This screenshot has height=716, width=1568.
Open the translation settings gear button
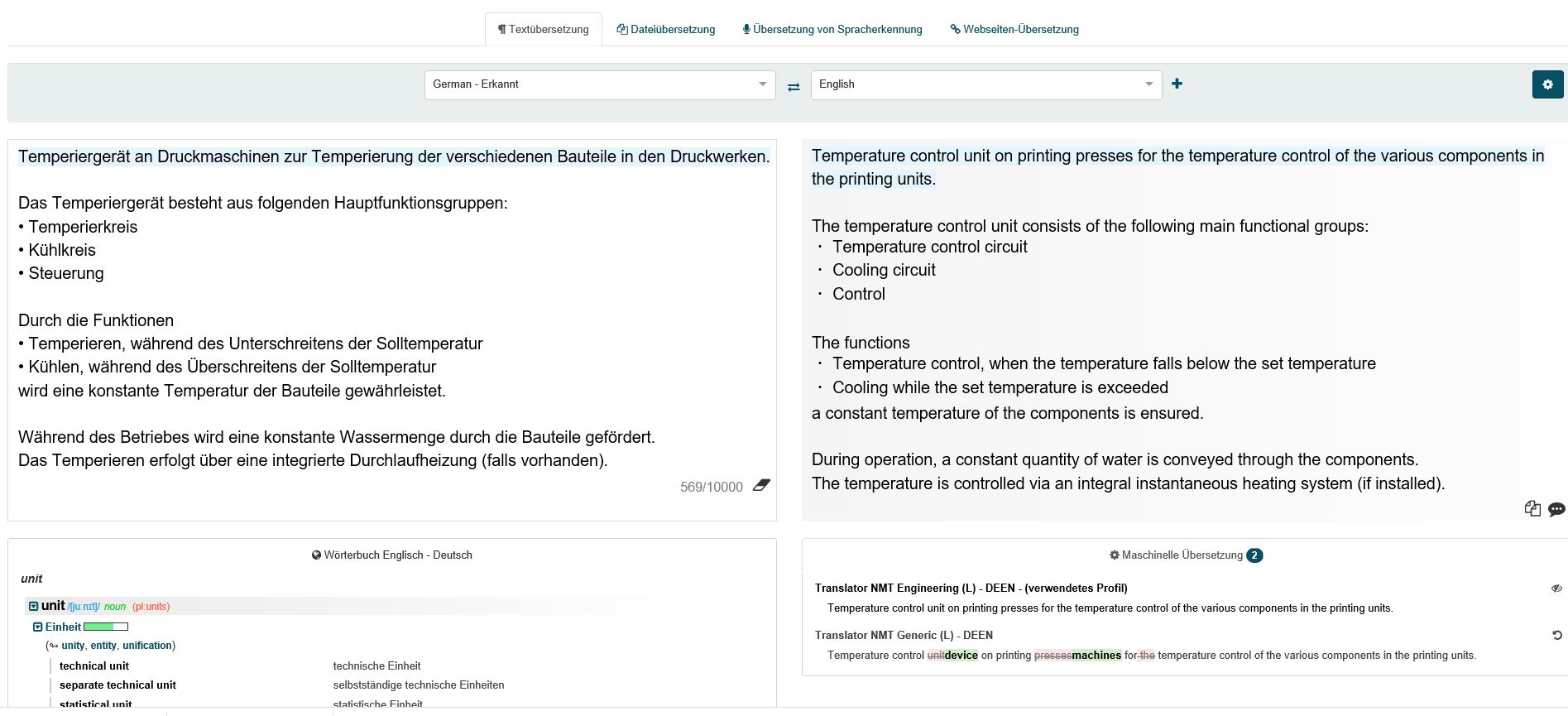pyautogui.click(x=1547, y=84)
